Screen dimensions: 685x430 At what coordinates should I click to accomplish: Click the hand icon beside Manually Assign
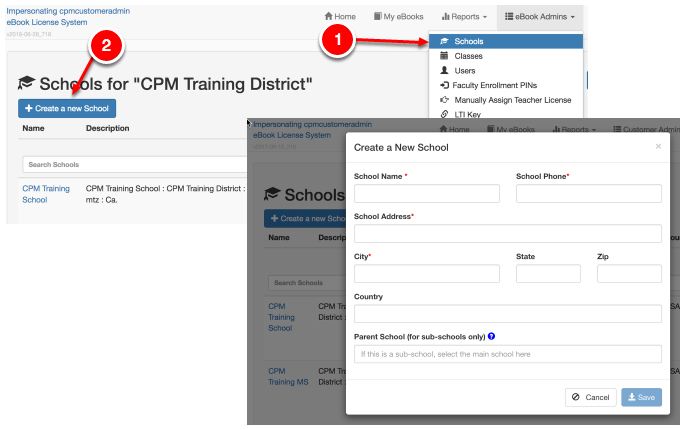(x=444, y=100)
